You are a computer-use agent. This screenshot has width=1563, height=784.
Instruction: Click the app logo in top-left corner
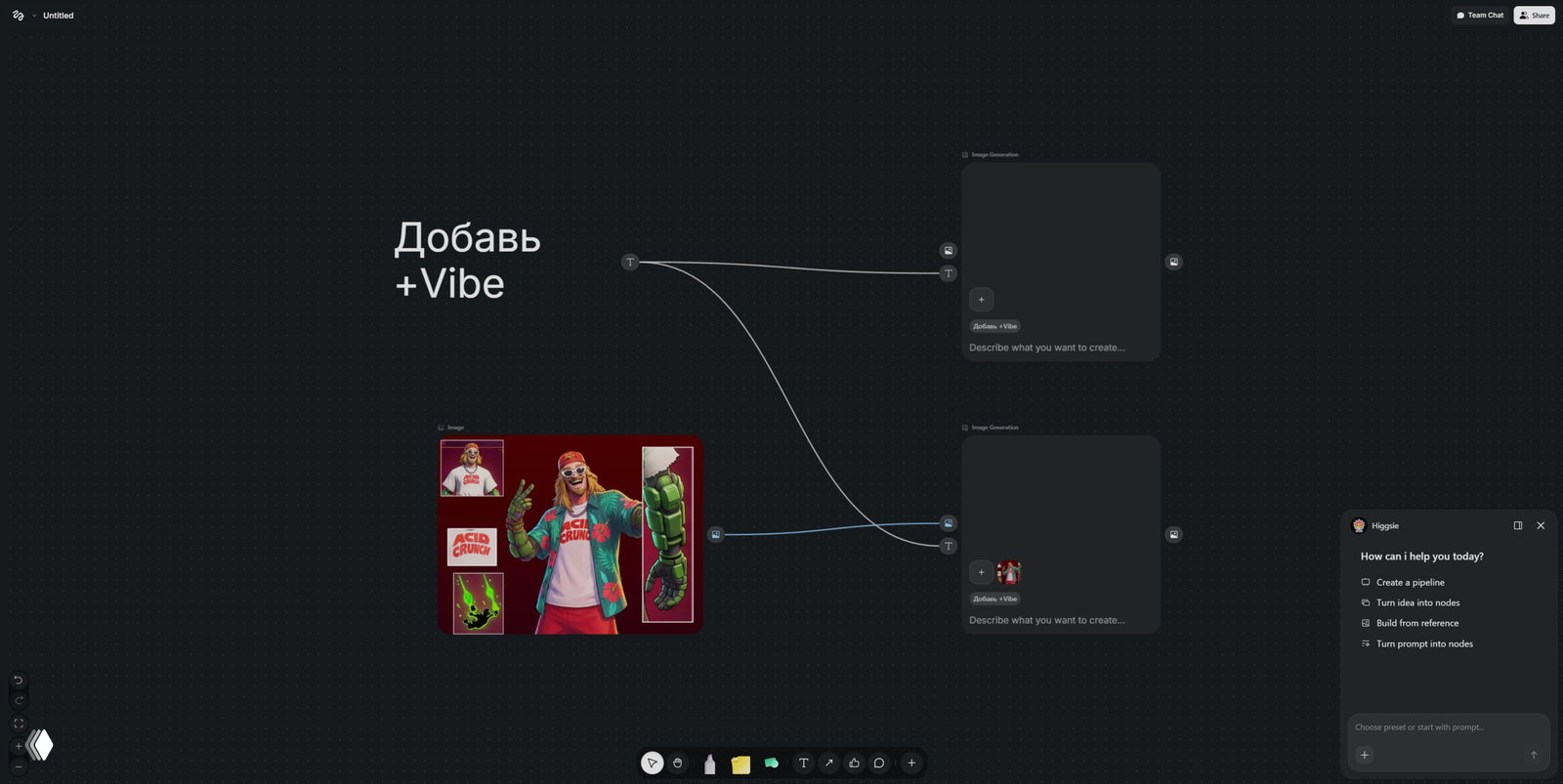pyautogui.click(x=18, y=16)
